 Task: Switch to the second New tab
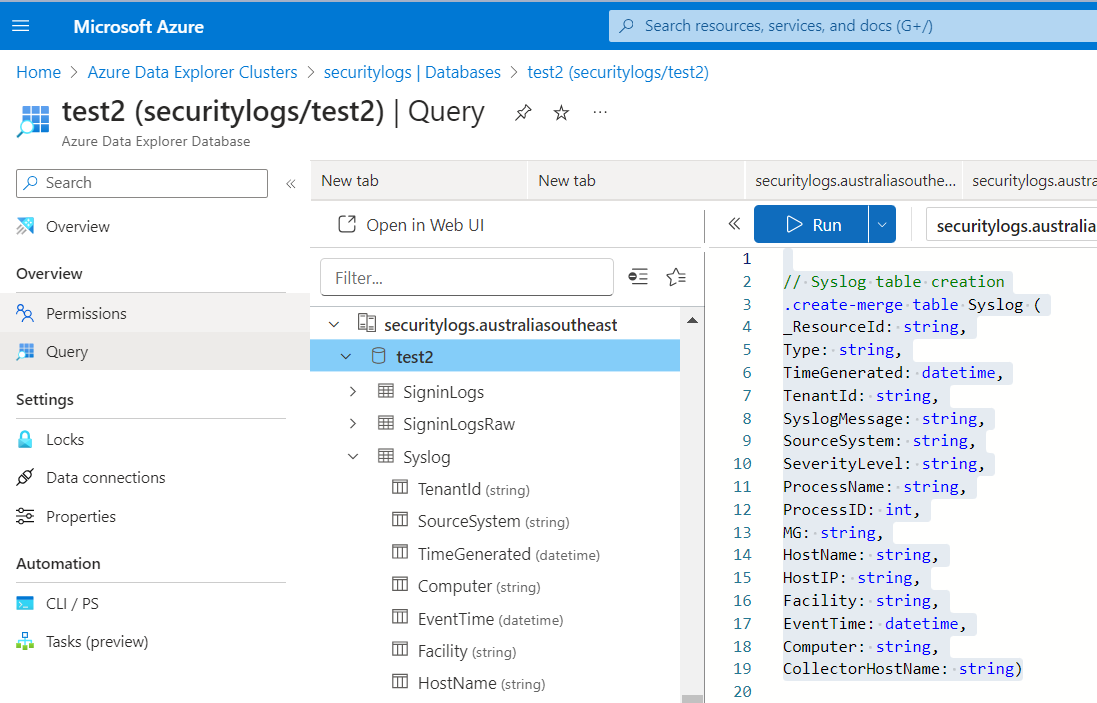[635, 180]
